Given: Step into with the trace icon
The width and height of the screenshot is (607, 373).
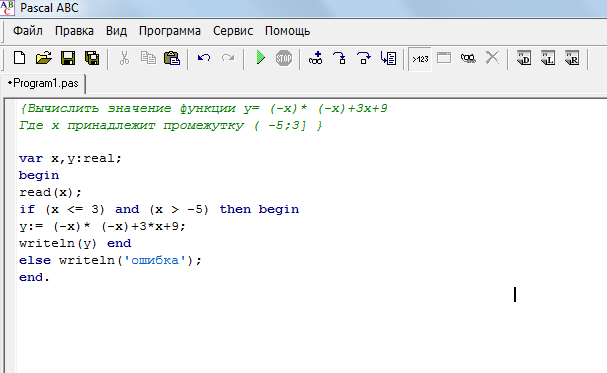Looking at the screenshot, I should (340, 58).
